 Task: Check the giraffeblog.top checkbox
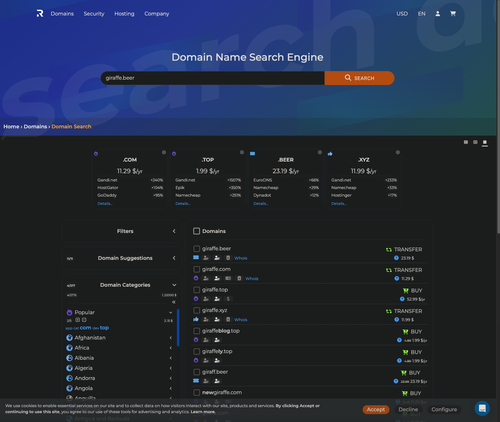click(x=197, y=331)
